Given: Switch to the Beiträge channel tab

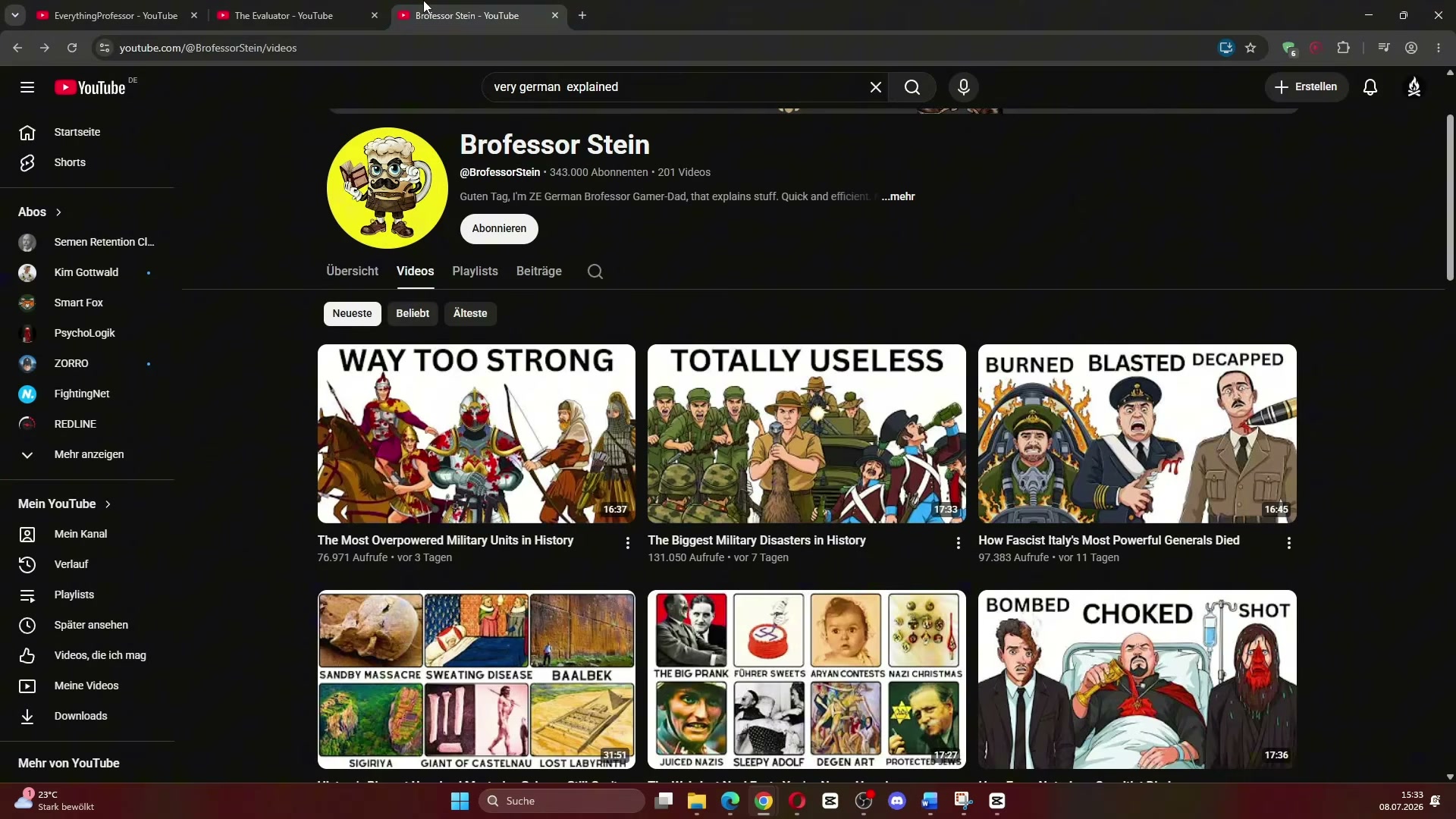Looking at the screenshot, I should (539, 271).
